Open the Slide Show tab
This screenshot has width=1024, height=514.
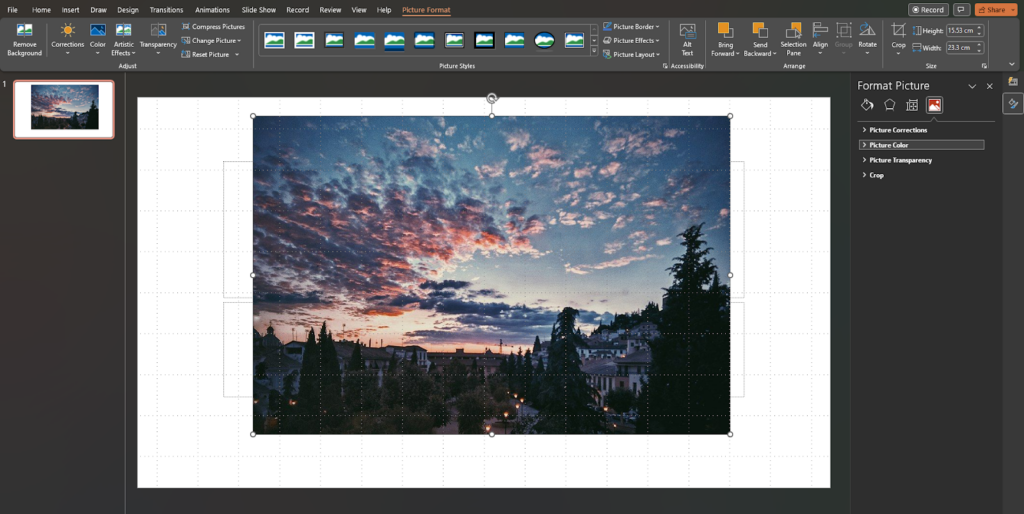pos(259,10)
